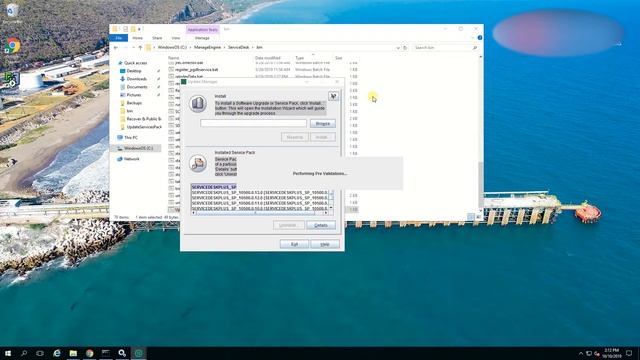Select the service pack row ending in 13.0

(x=260, y=192)
